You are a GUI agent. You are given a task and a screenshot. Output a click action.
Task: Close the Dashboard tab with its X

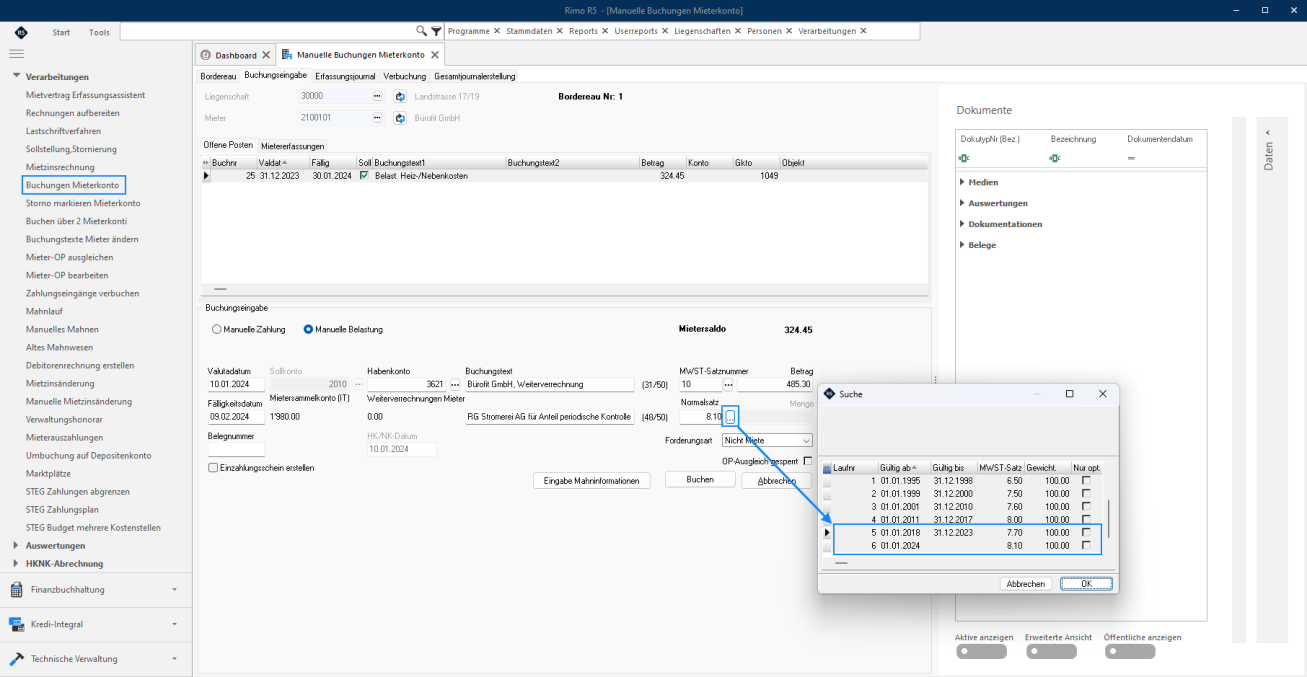[266, 55]
